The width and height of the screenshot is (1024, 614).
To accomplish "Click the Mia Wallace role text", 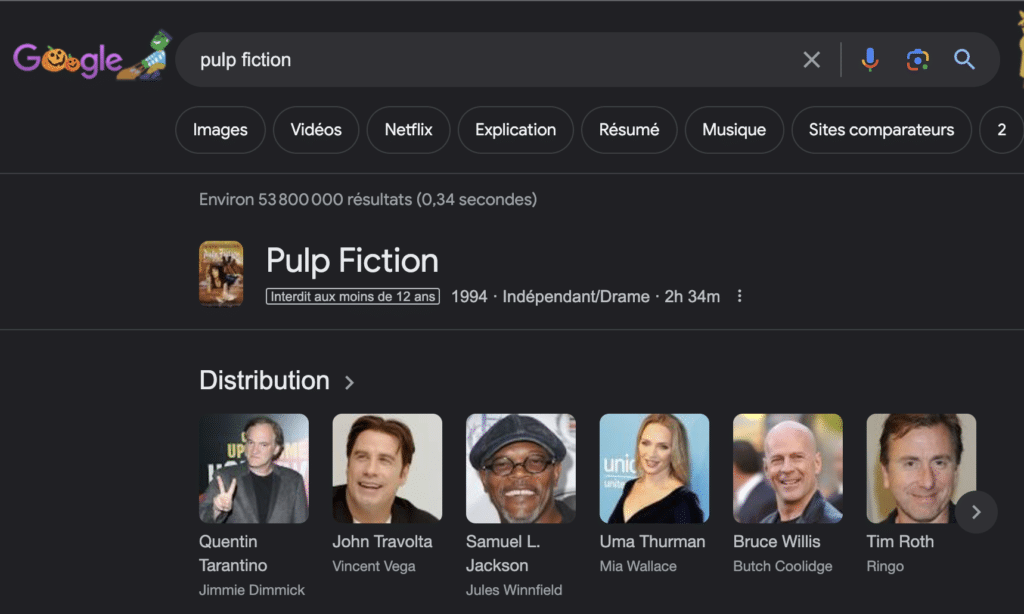I will [x=638, y=566].
